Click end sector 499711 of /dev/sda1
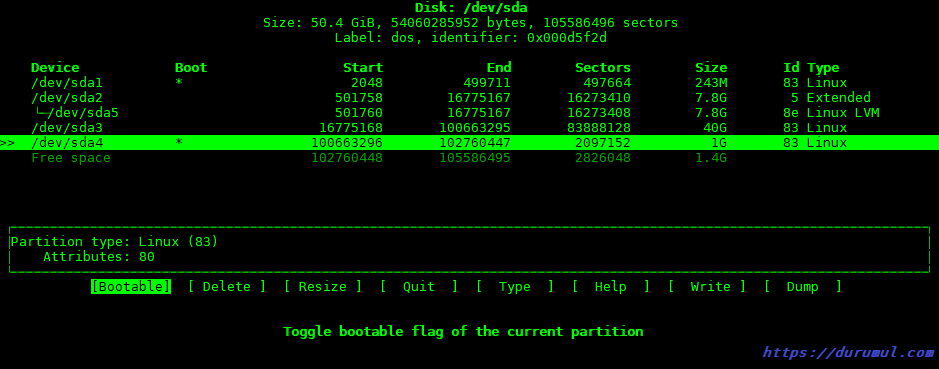Screen dimensions: 939x369 point(487,83)
